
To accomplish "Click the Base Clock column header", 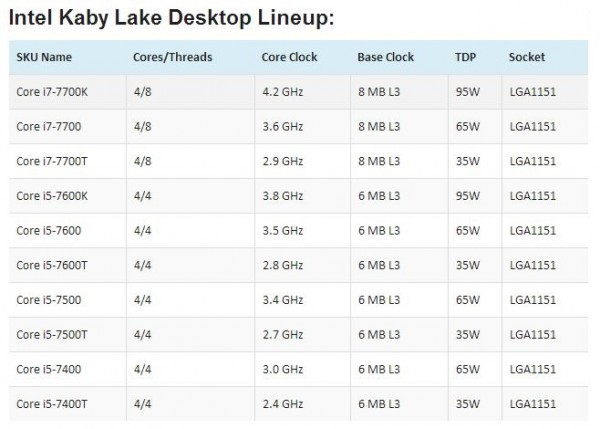I will [x=386, y=56].
